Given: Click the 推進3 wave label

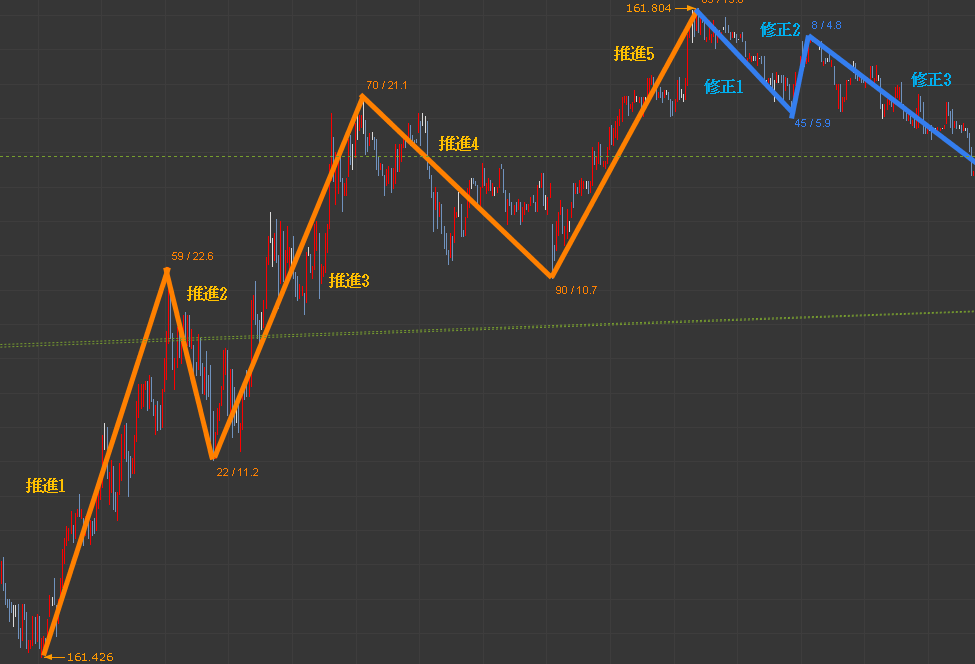Looking at the screenshot, I should [x=349, y=281].
